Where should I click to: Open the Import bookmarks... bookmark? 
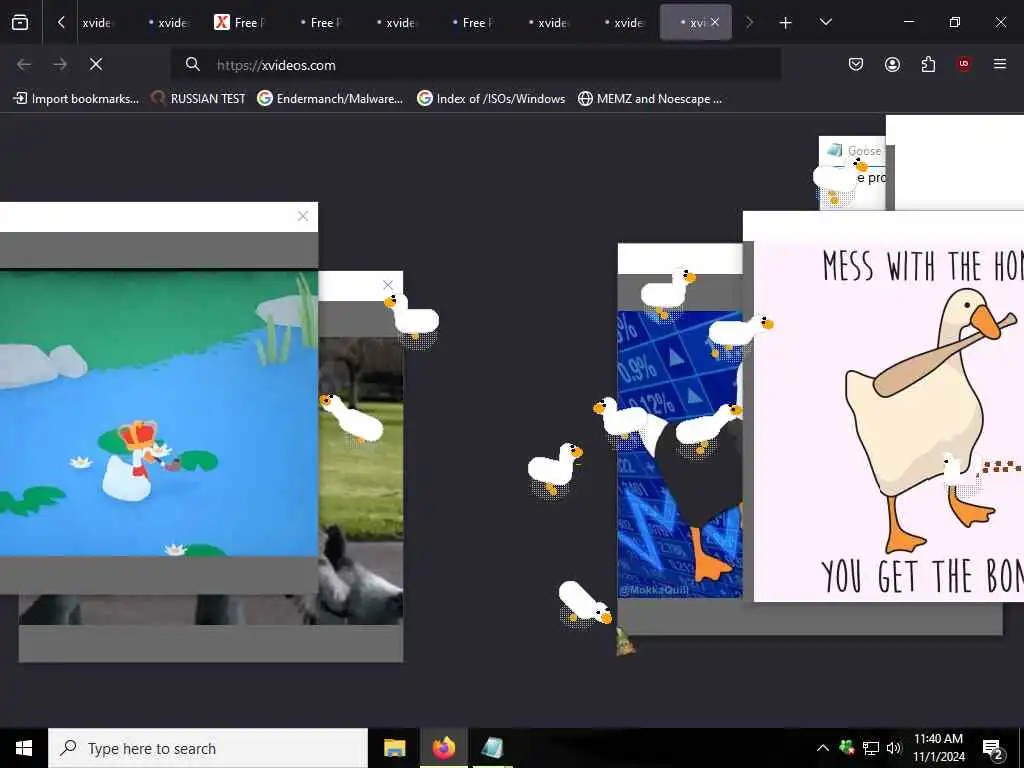tap(76, 99)
